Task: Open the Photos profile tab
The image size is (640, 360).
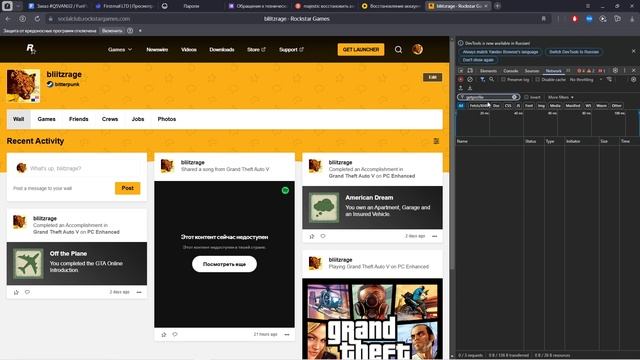Action: pyautogui.click(x=167, y=119)
